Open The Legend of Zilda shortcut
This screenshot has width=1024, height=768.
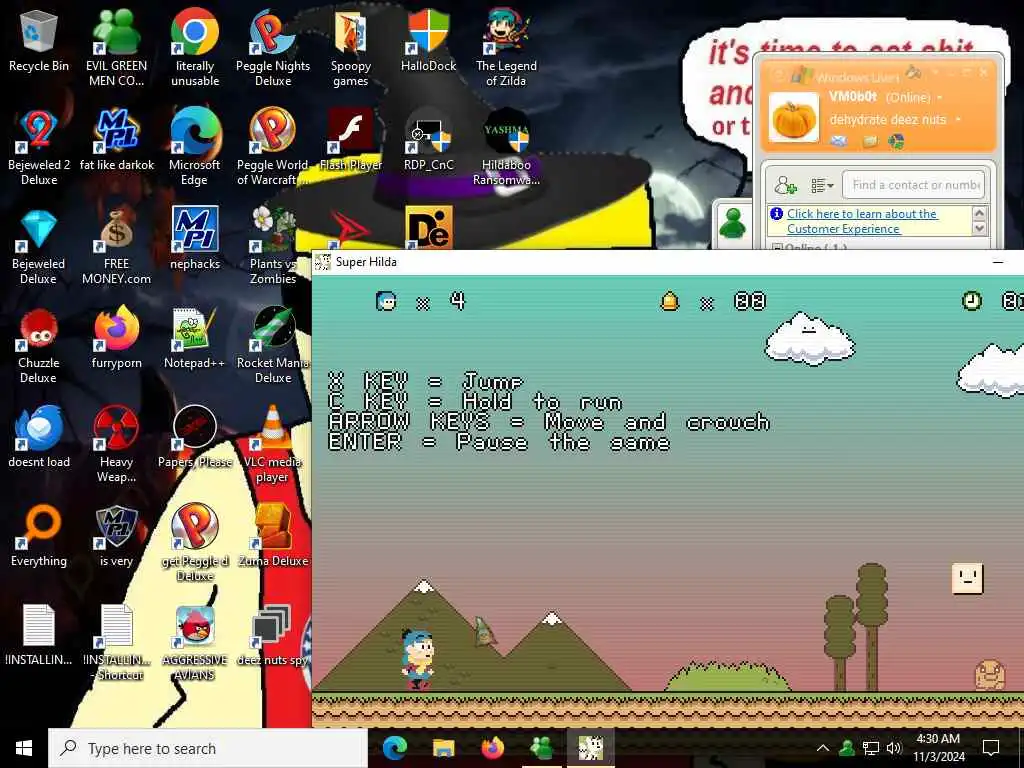[506, 47]
